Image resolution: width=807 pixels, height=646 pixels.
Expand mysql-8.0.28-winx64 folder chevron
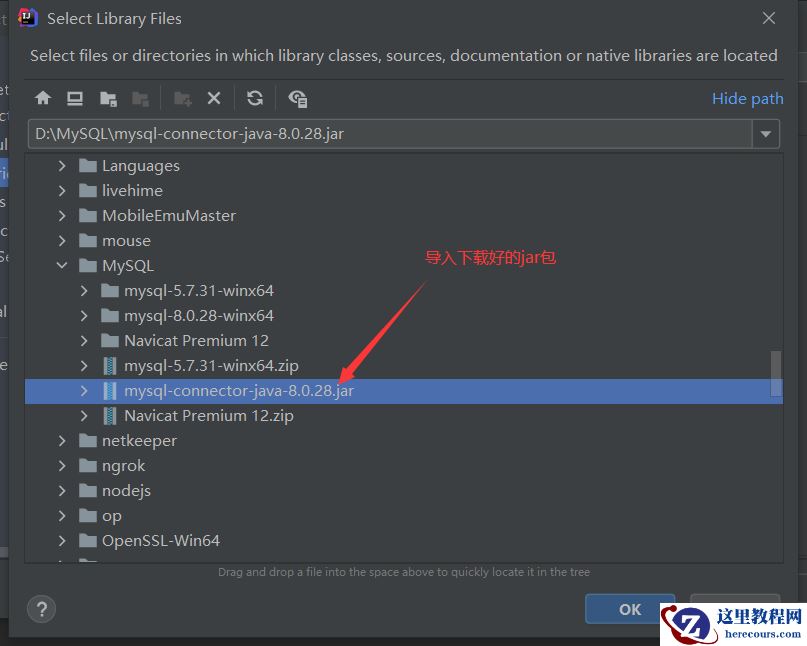pos(84,316)
